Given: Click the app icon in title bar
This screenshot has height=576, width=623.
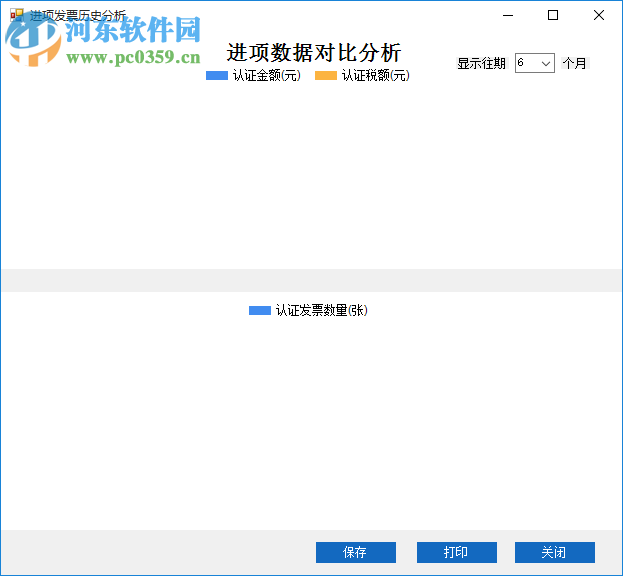Looking at the screenshot, I should click(x=17, y=15).
